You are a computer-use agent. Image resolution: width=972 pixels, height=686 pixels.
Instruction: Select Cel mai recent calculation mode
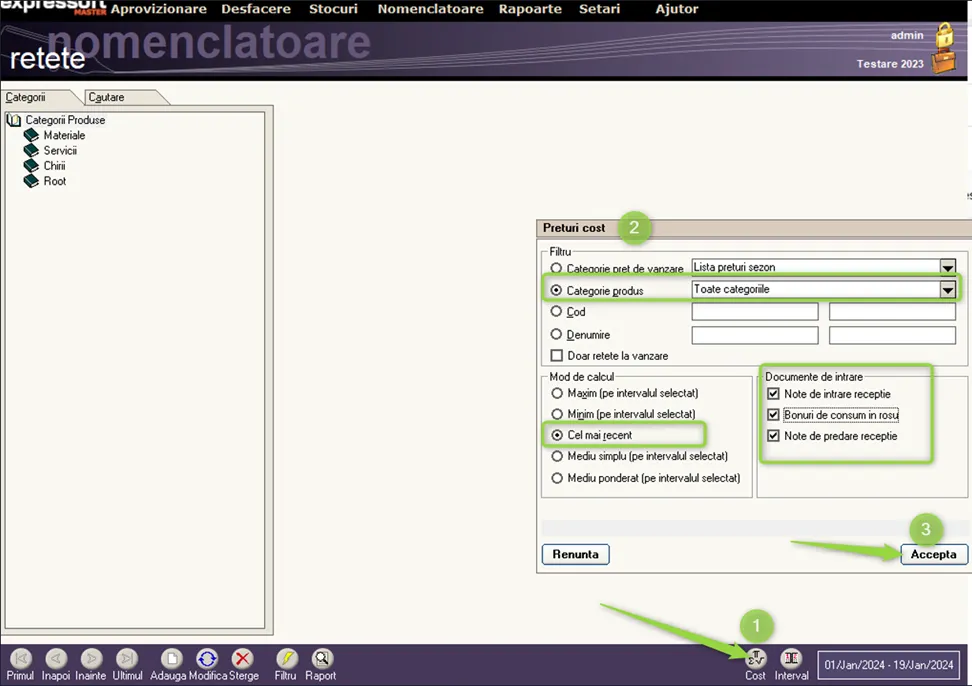point(557,435)
